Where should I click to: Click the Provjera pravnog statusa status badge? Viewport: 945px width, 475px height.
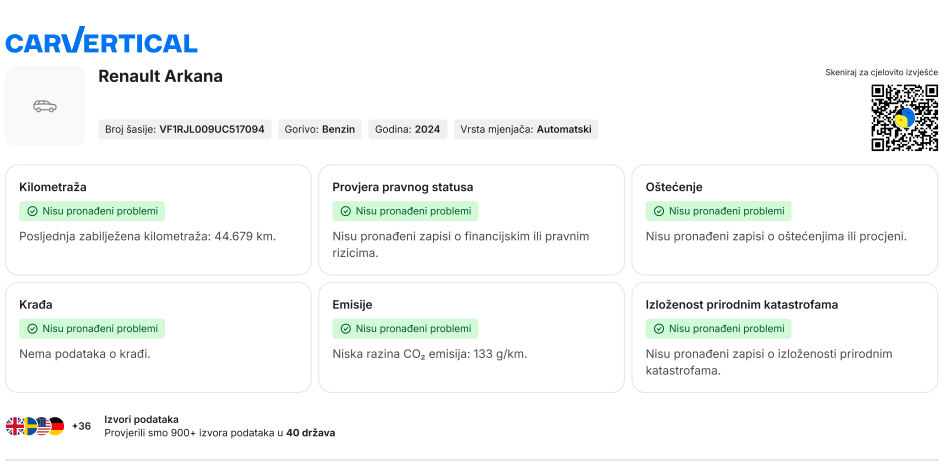405,211
